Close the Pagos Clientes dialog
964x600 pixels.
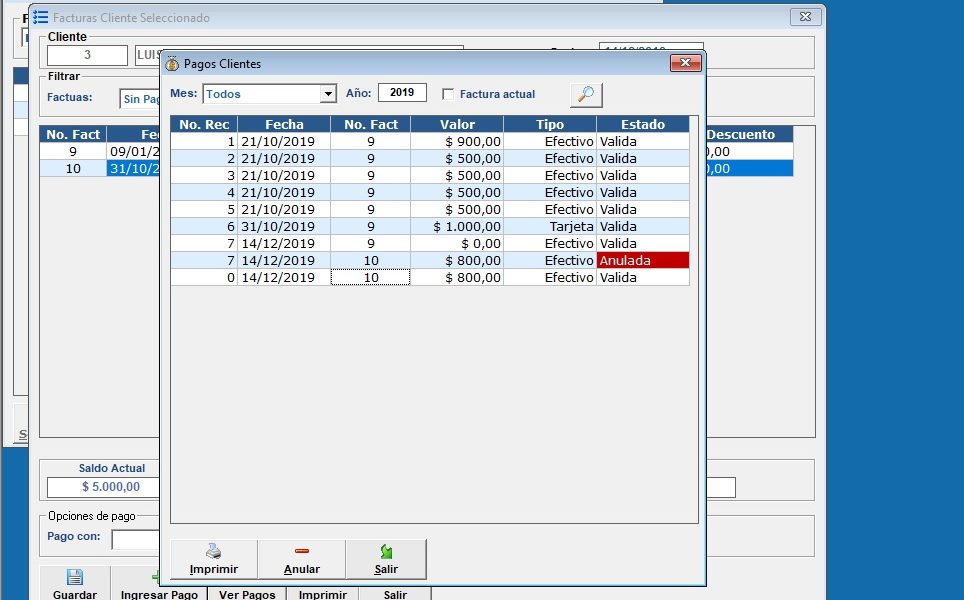684,63
